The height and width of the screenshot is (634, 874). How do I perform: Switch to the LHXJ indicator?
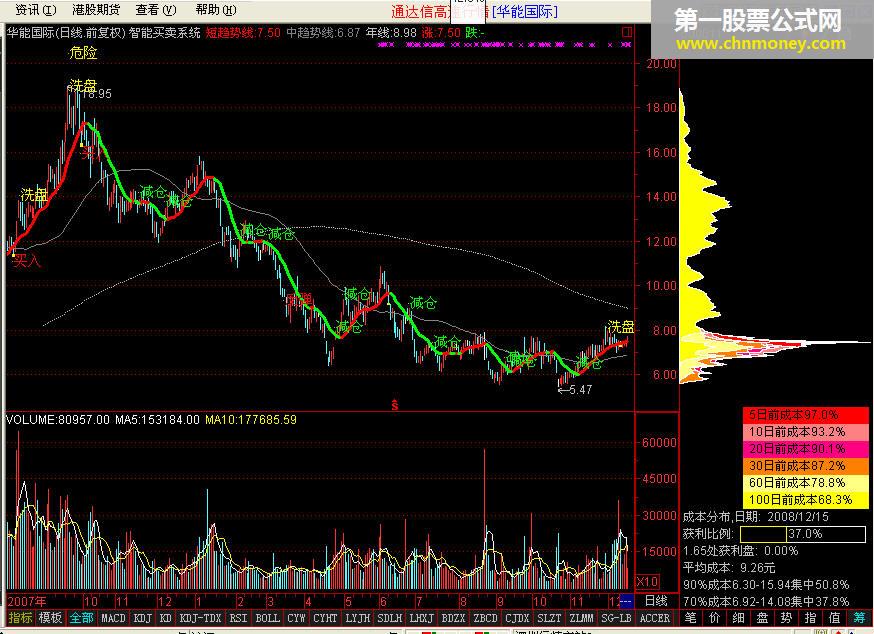tap(421, 618)
